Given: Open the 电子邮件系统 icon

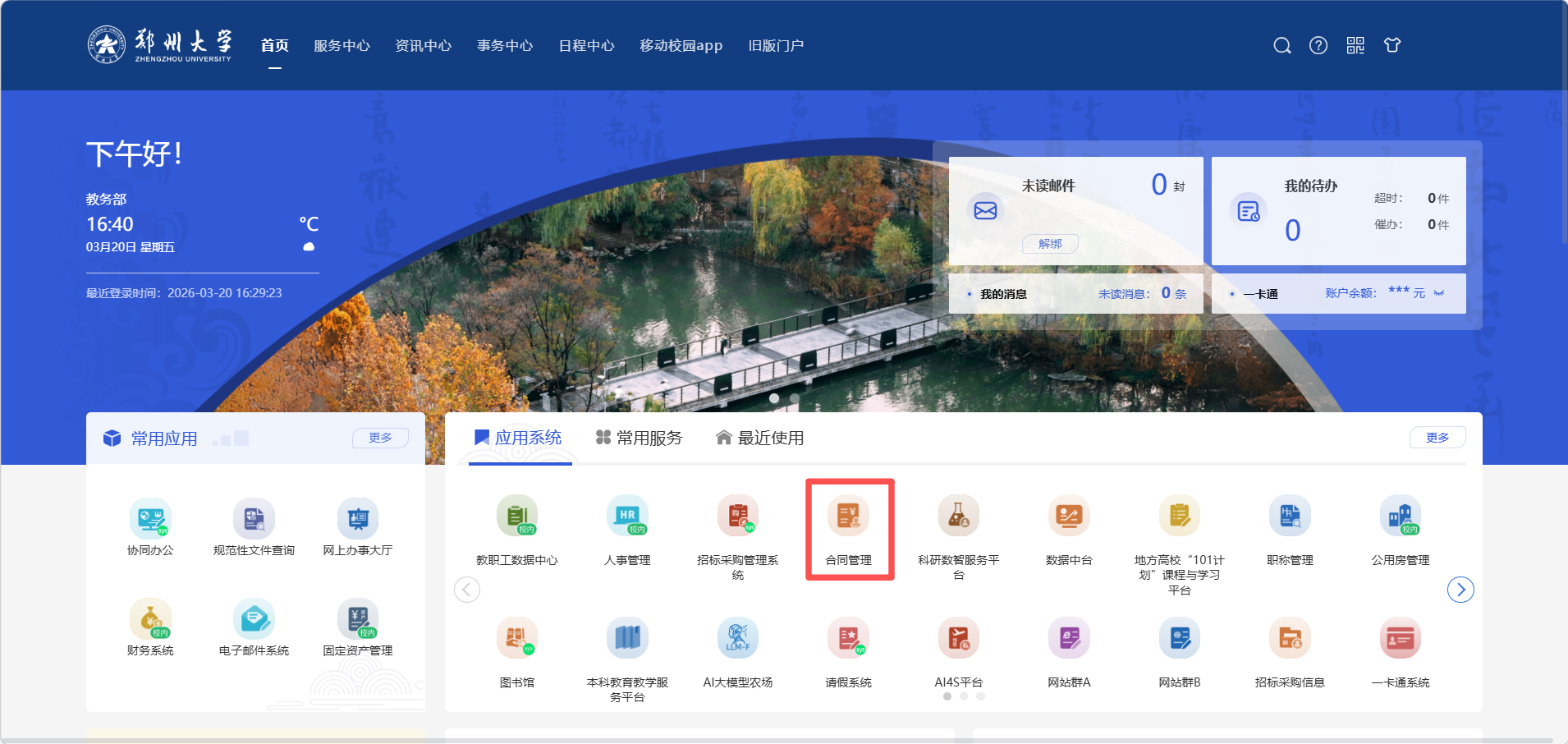Looking at the screenshot, I should [254, 619].
